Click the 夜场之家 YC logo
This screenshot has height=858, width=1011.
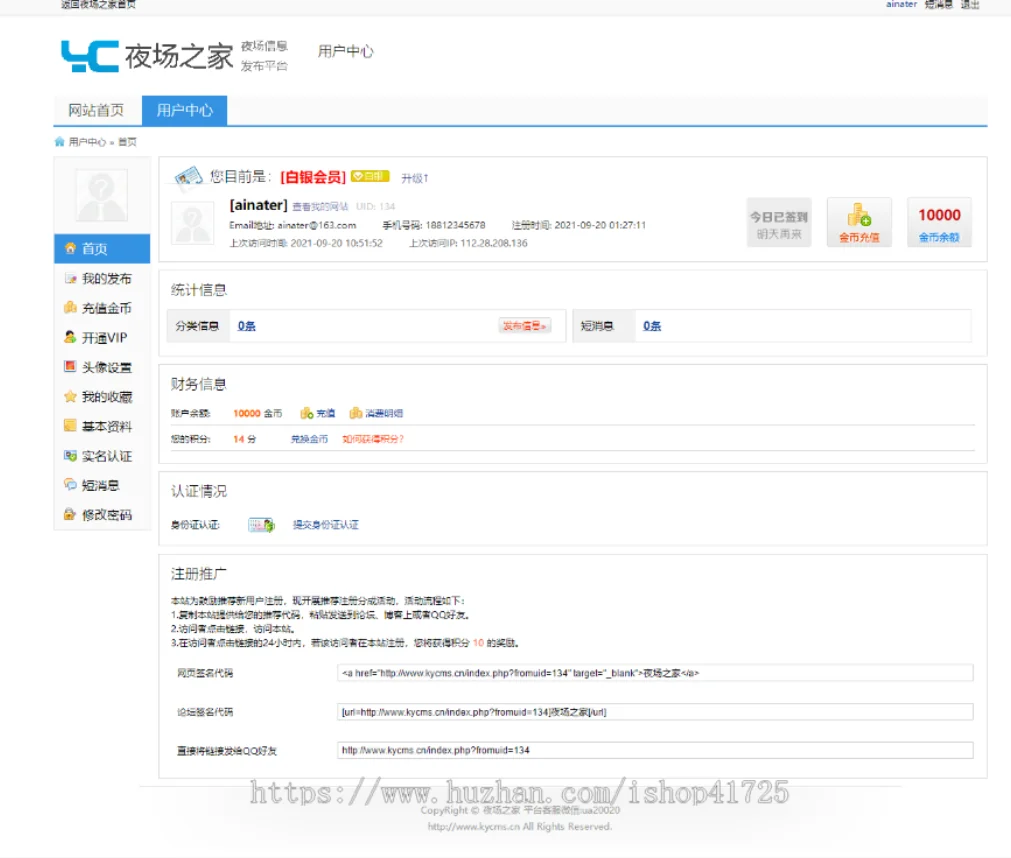(146, 56)
